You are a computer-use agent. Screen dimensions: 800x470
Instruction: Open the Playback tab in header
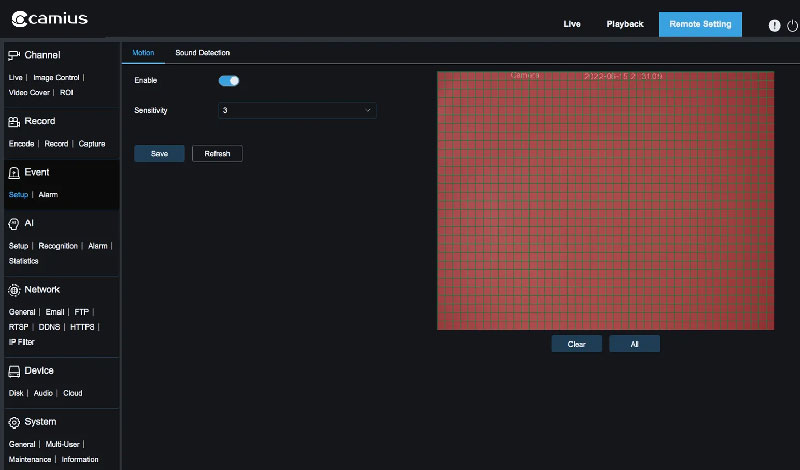625,24
